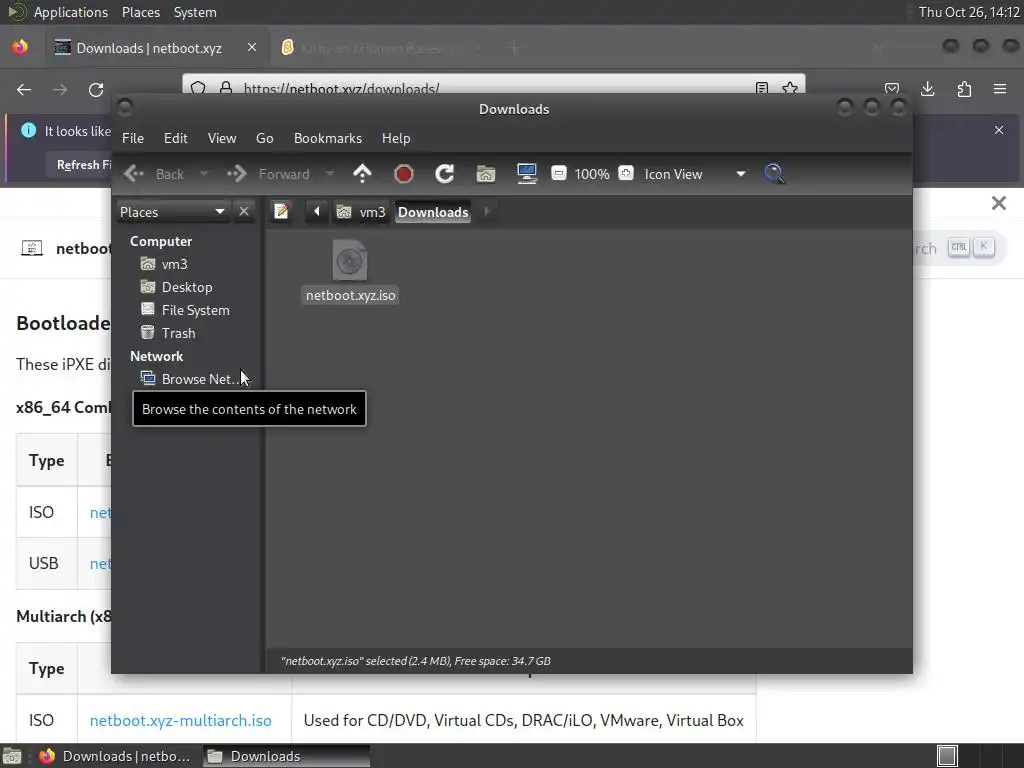The width and height of the screenshot is (1024, 768).
Task: Go up to the parent folder
Action: pyautogui.click(x=362, y=174)
